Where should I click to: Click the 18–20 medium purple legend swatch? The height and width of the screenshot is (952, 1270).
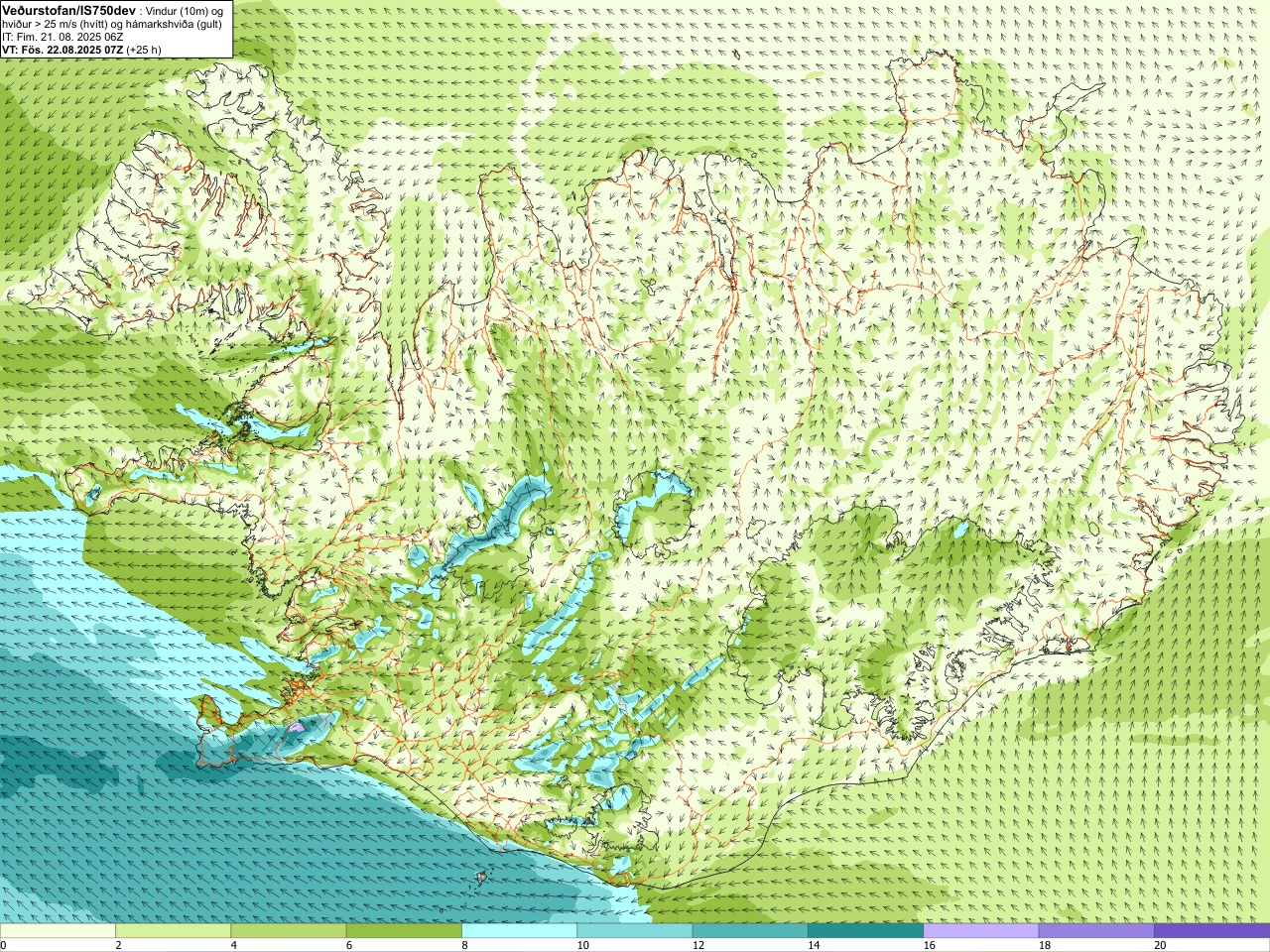pos(1096,931)
